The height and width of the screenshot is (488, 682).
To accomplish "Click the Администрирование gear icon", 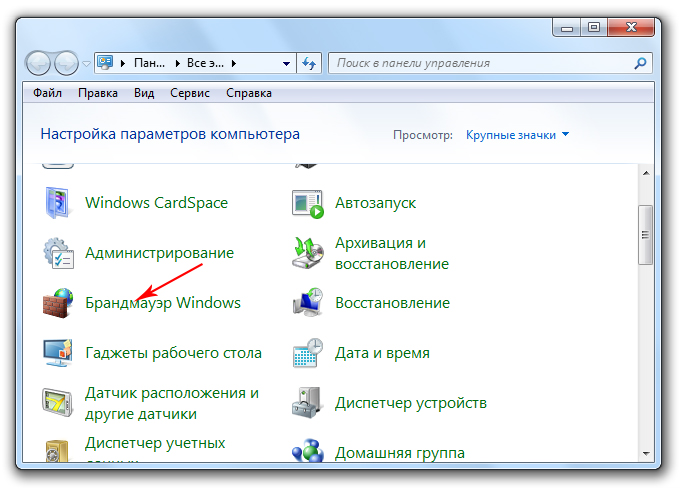I will pos(58,253).
